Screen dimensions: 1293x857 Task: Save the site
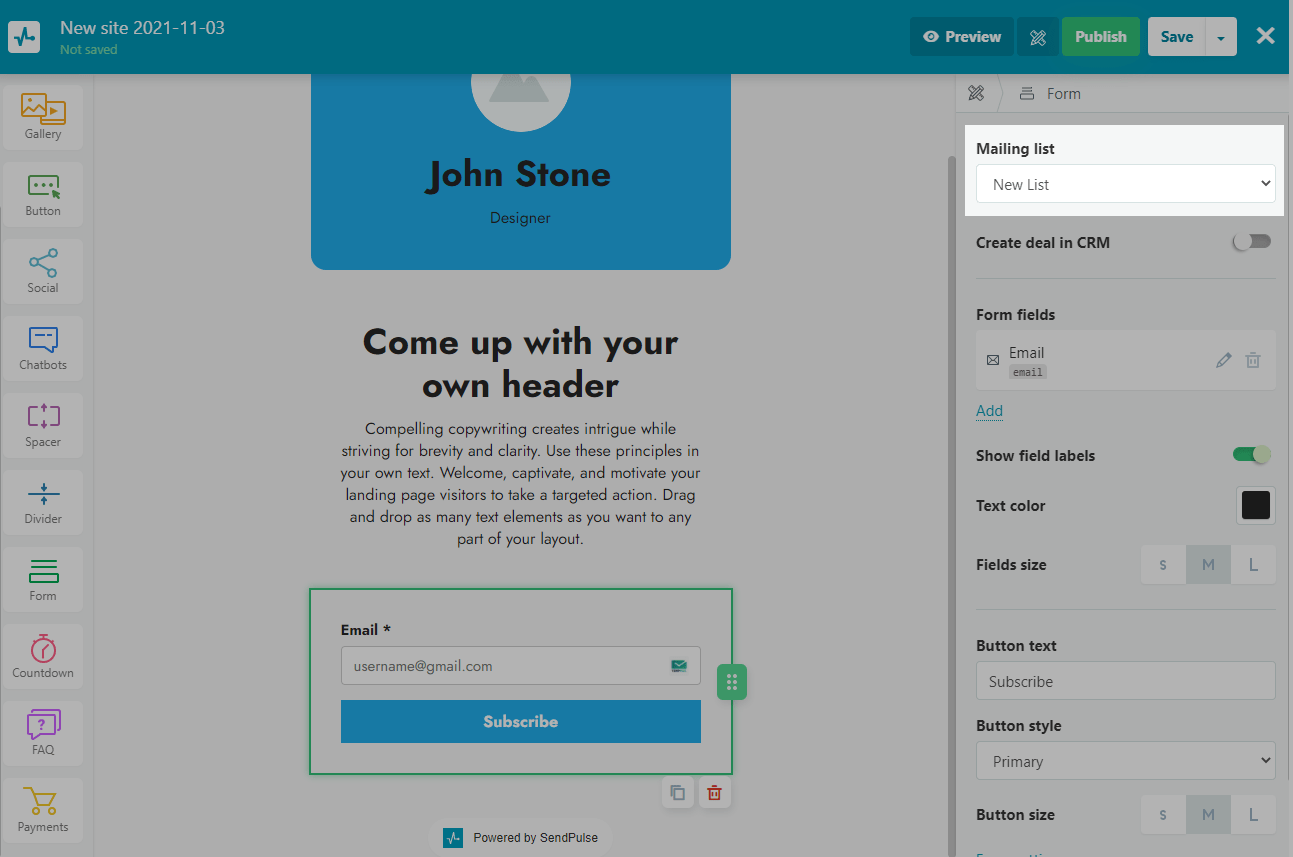(x=1177, y=37)
